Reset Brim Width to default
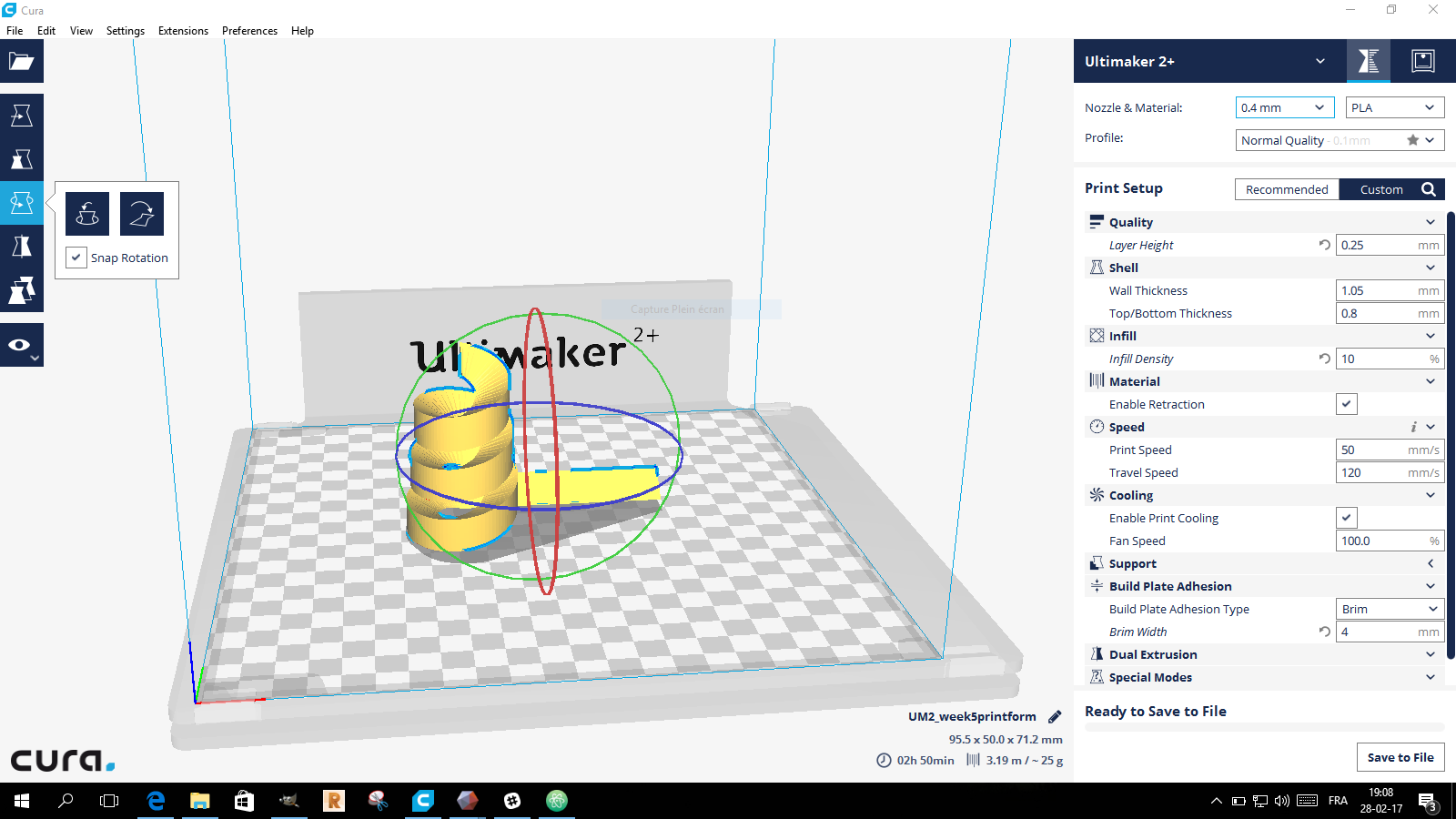The image size is (1456, 819). [1325, 632]
